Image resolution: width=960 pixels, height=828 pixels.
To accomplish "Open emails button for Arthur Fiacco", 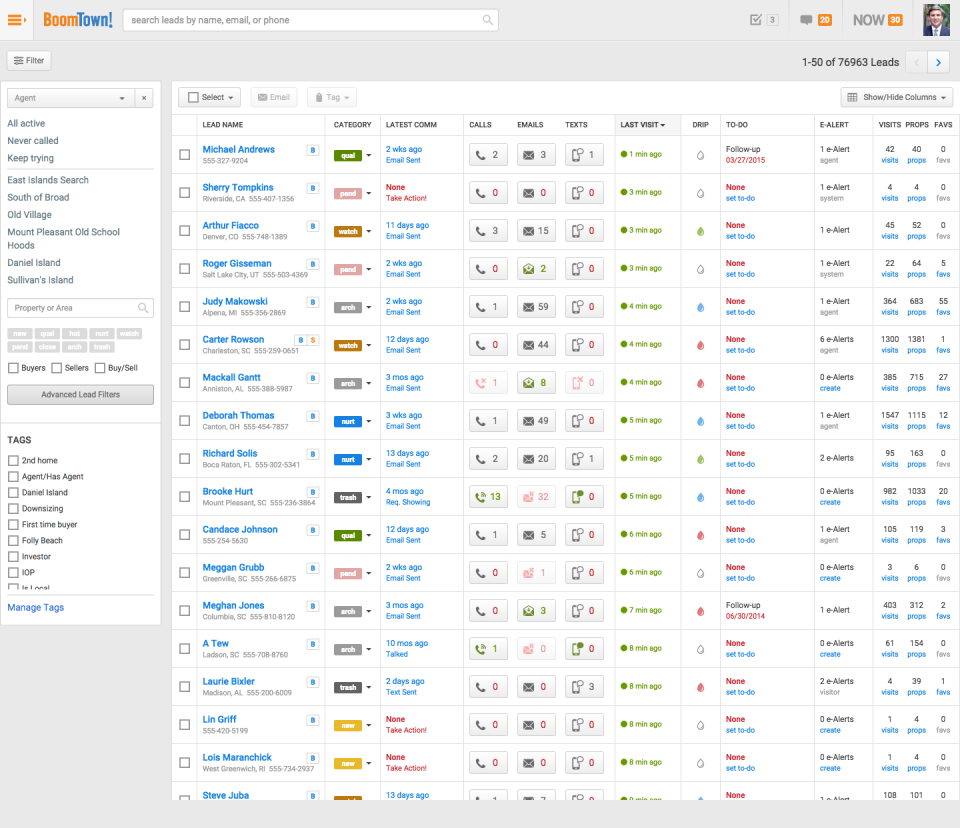I will coord(536,231).
